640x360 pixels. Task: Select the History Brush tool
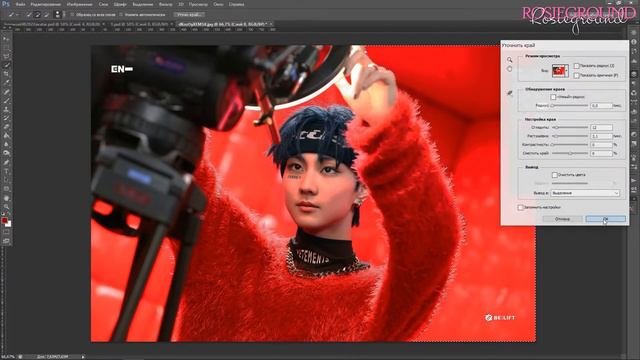point(6,118)
